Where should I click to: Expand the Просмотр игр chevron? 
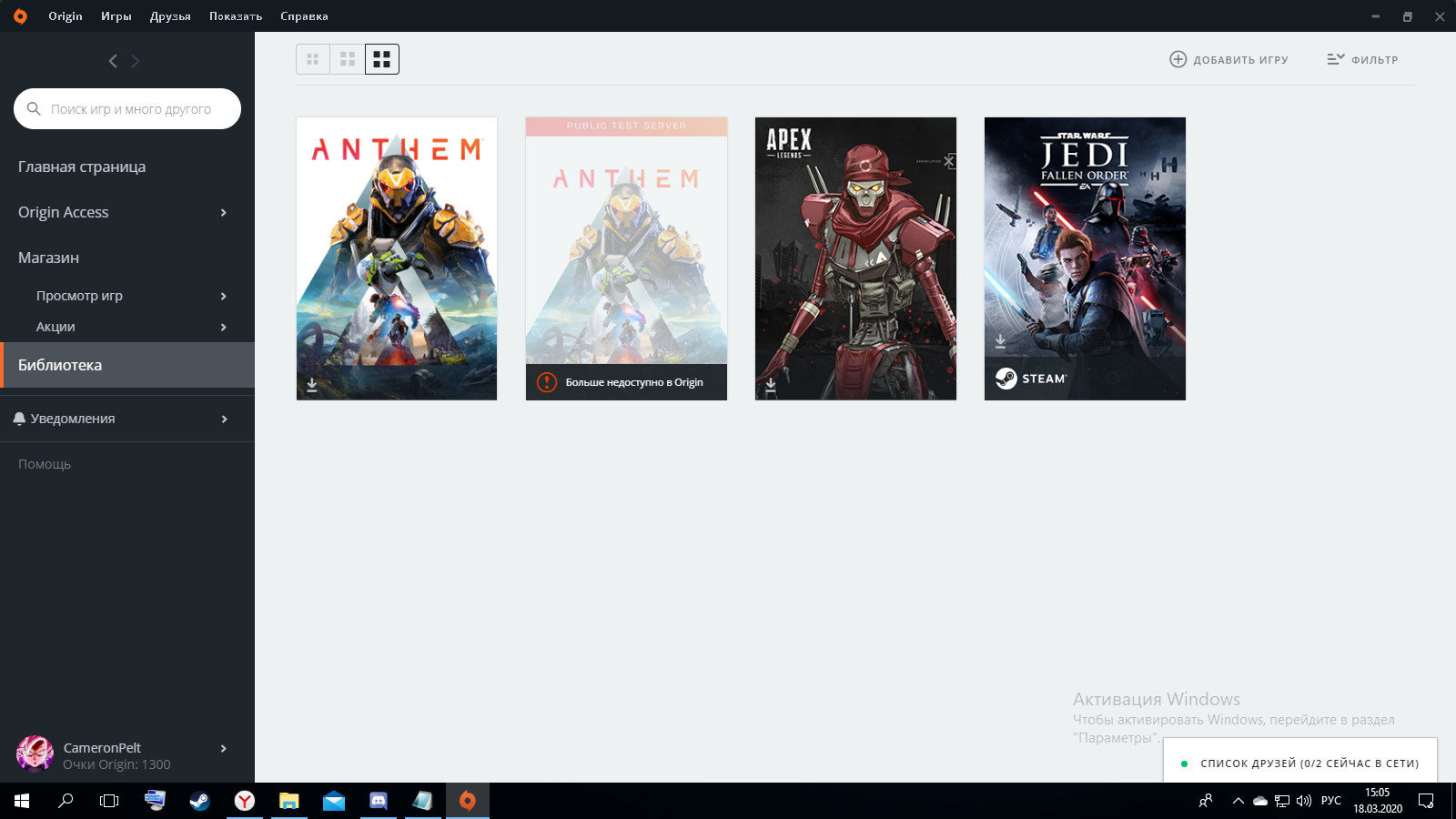click(224, 296)
